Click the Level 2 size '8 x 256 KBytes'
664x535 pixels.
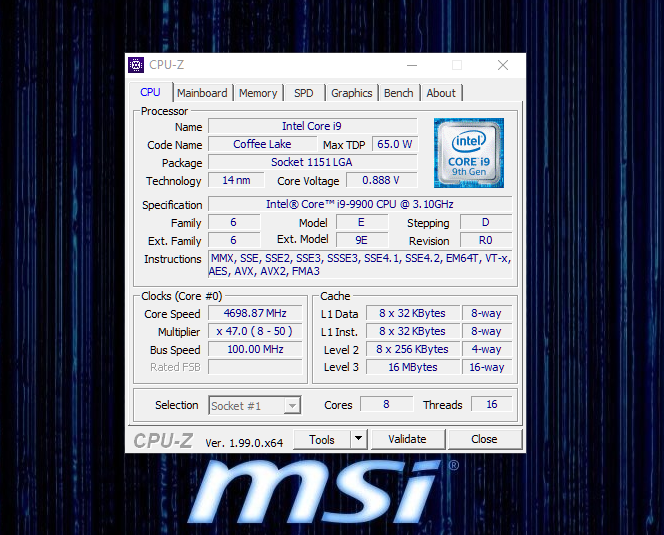[x=412, y=349]
